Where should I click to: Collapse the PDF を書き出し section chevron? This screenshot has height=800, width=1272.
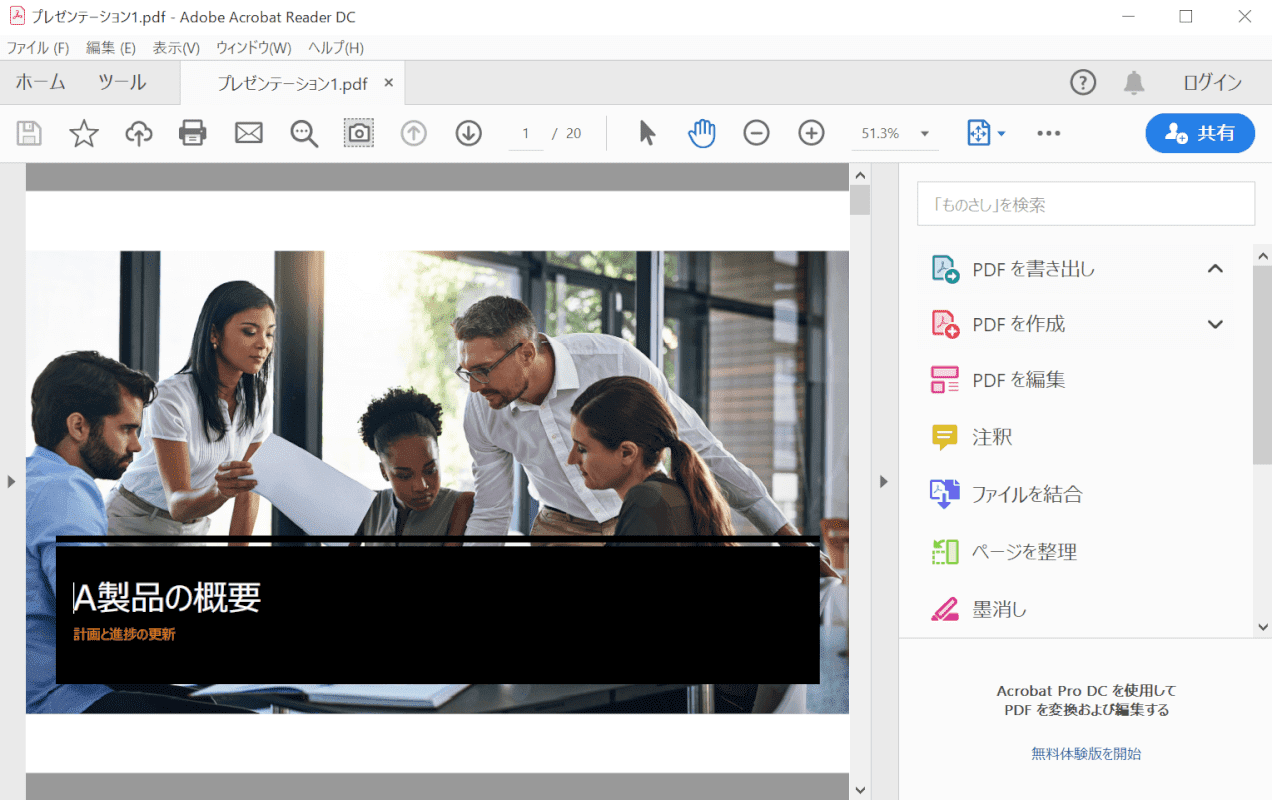coord(1215,268)
